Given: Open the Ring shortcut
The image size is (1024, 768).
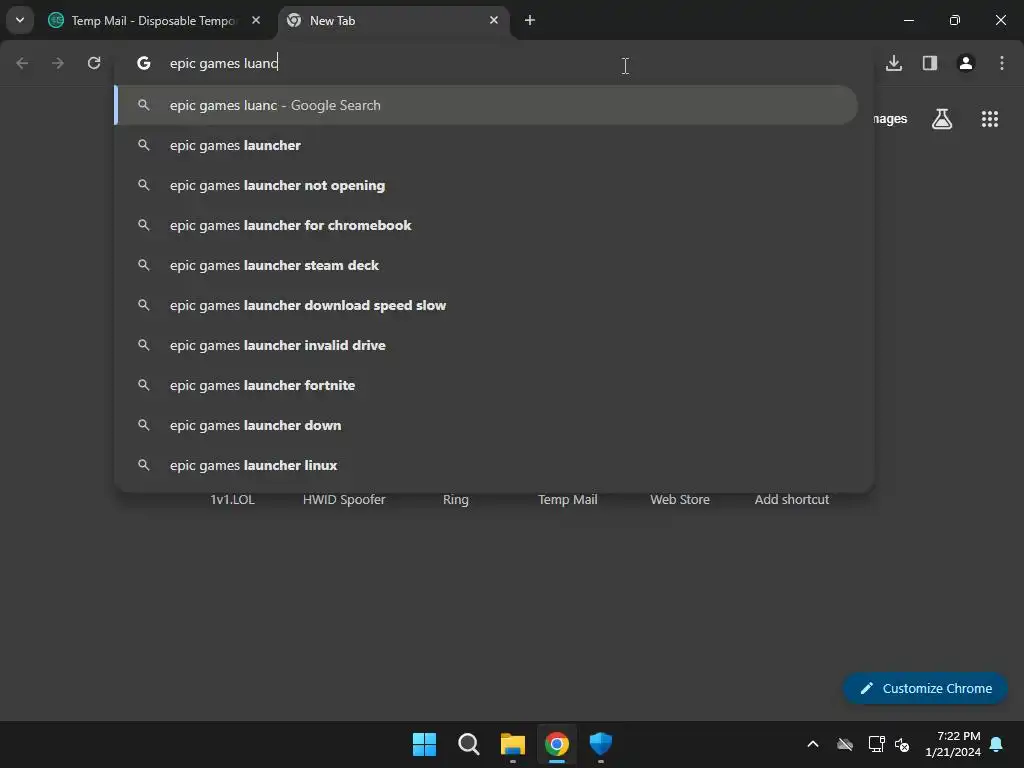Looking at the screenshot, I should pos(456,500).
